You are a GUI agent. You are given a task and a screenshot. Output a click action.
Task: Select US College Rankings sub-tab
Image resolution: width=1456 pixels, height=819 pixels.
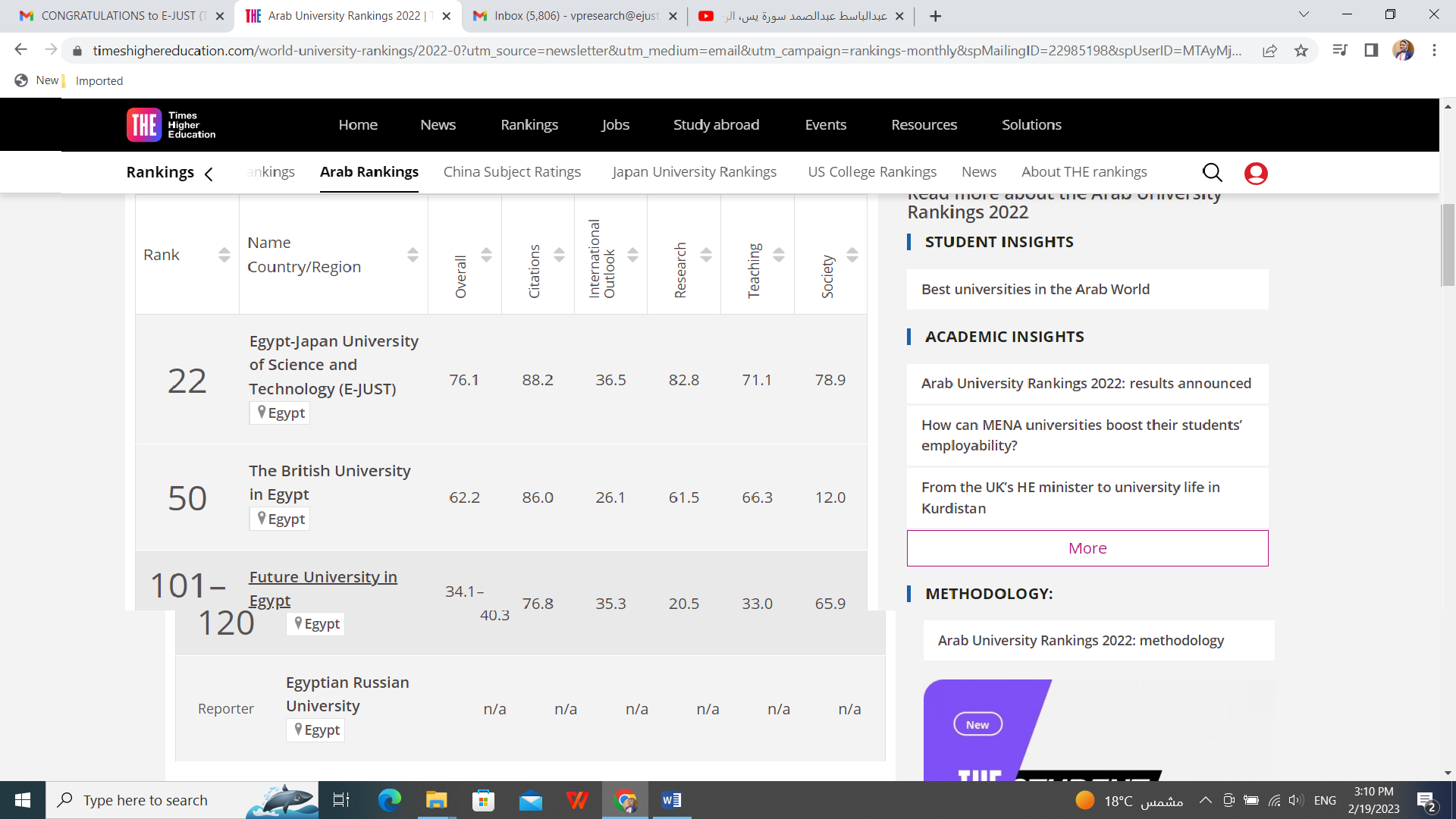click(x=872, y=172)
